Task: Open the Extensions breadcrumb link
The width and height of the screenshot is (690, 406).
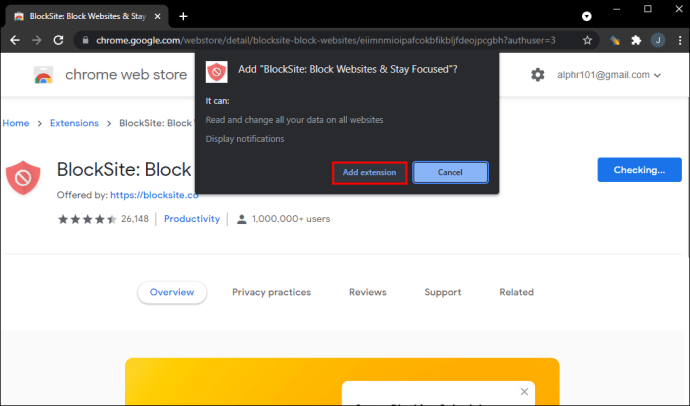Action: tap(74, 123)
